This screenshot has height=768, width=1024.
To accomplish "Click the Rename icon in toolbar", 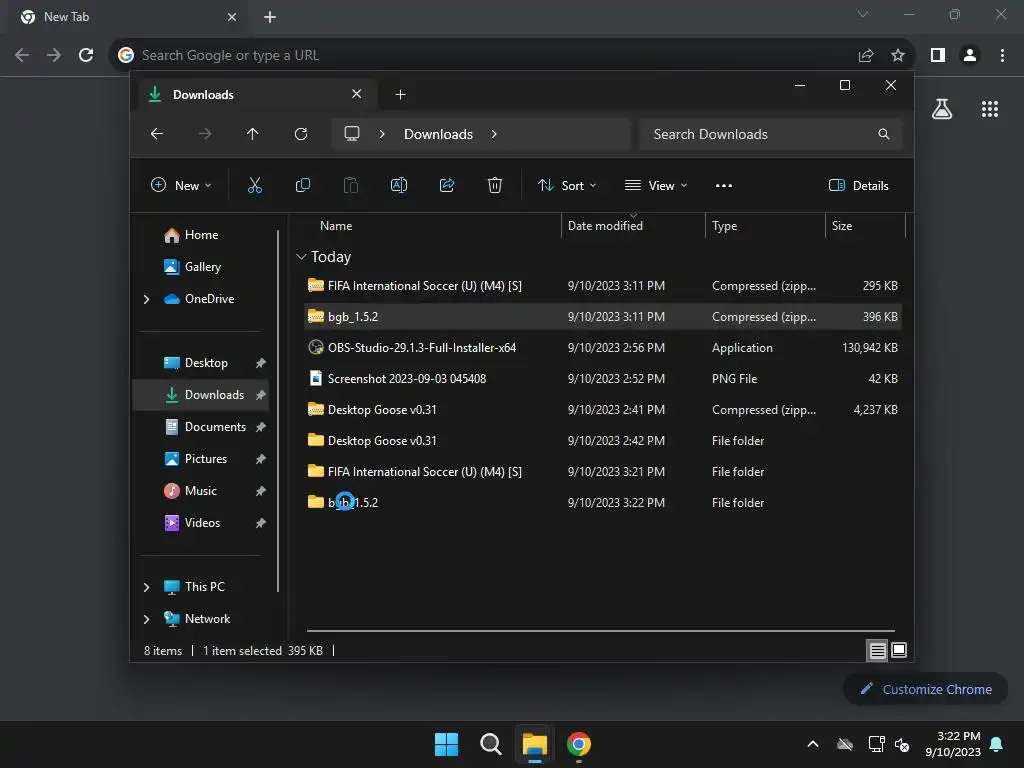I will pos(398,185).
